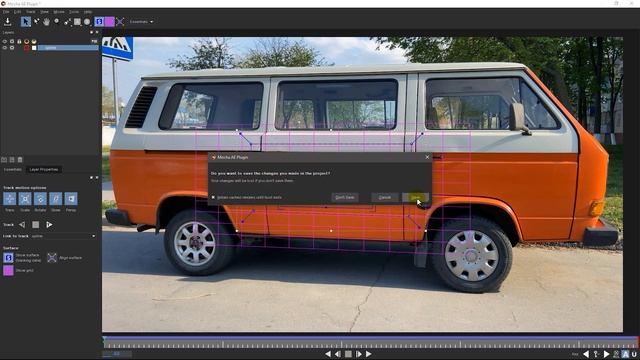Click the layer header eye column icon
This screenshot has width=640, height=360.
[x=4, y=42]
